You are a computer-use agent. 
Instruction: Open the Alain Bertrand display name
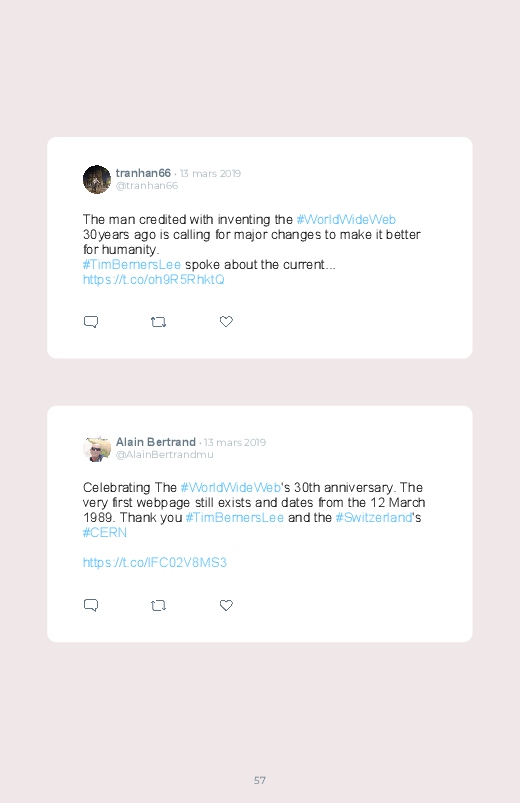coord(156,442)
